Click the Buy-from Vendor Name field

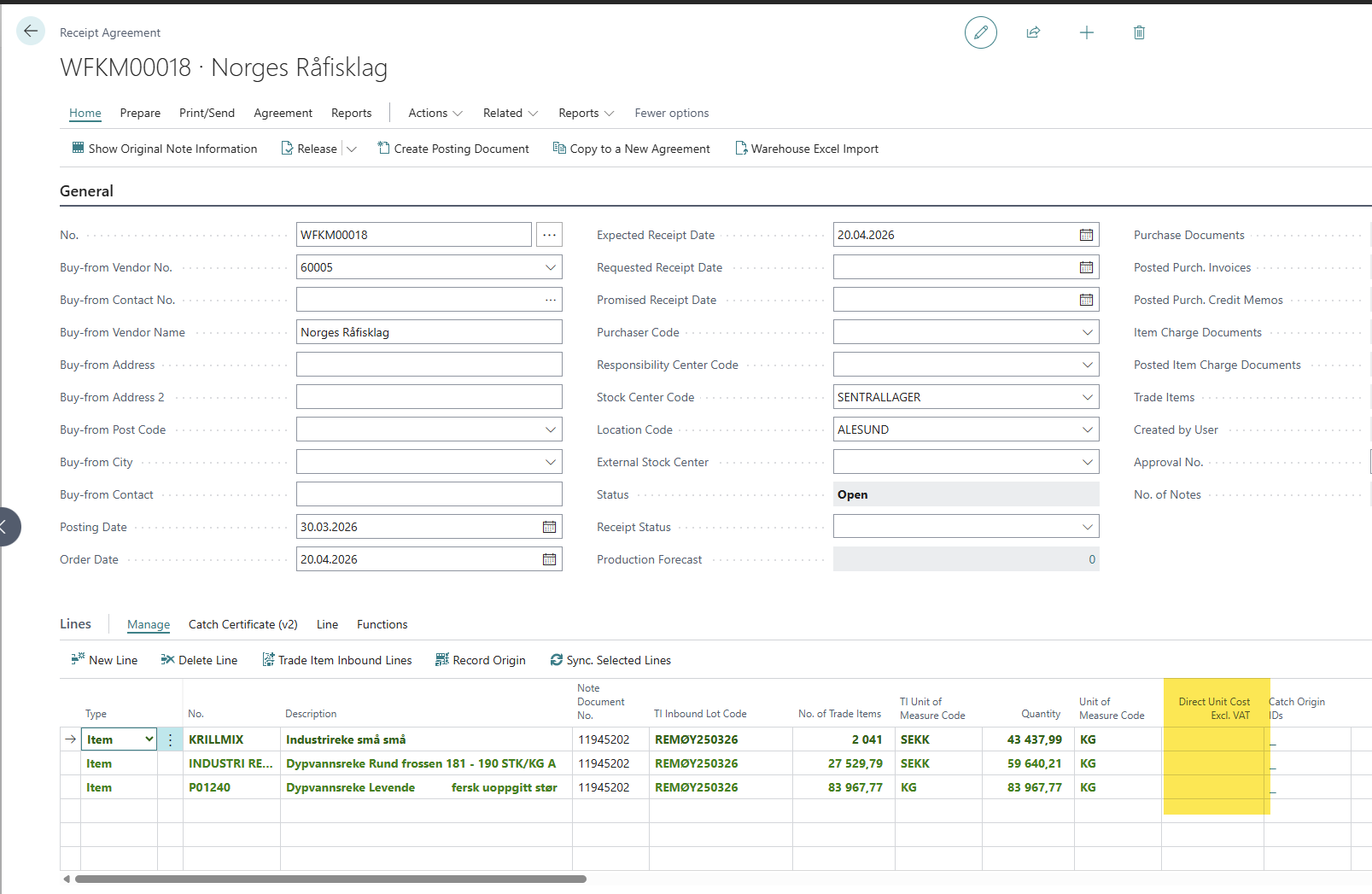(x=429, y=332)
